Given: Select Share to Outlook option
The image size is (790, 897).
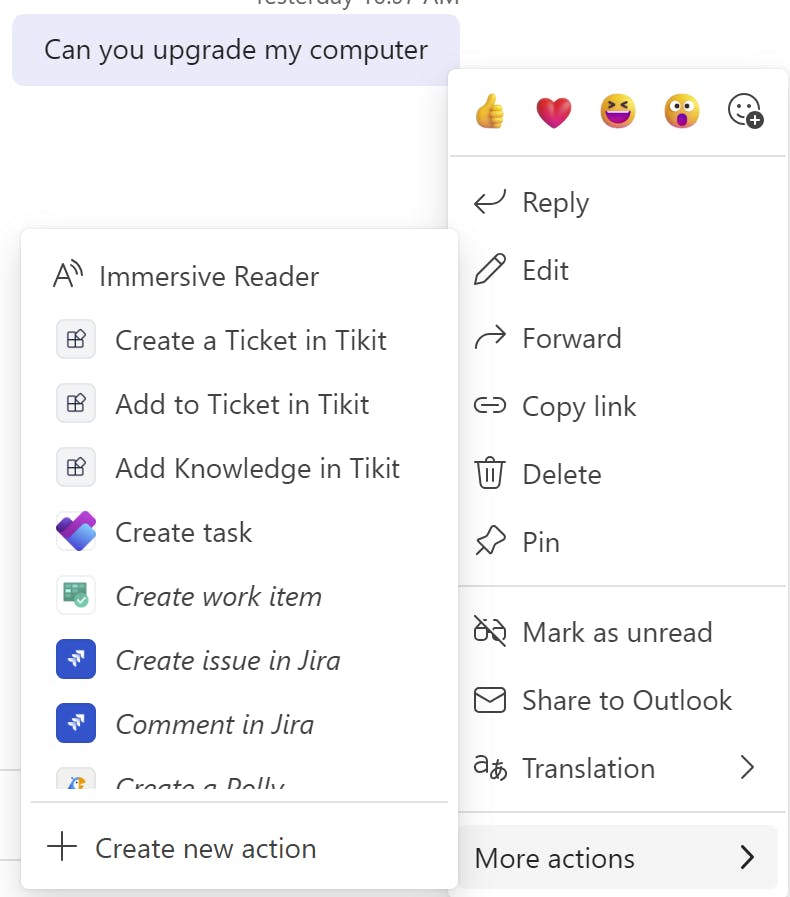Looking at the screenshot, I should 626,700.
